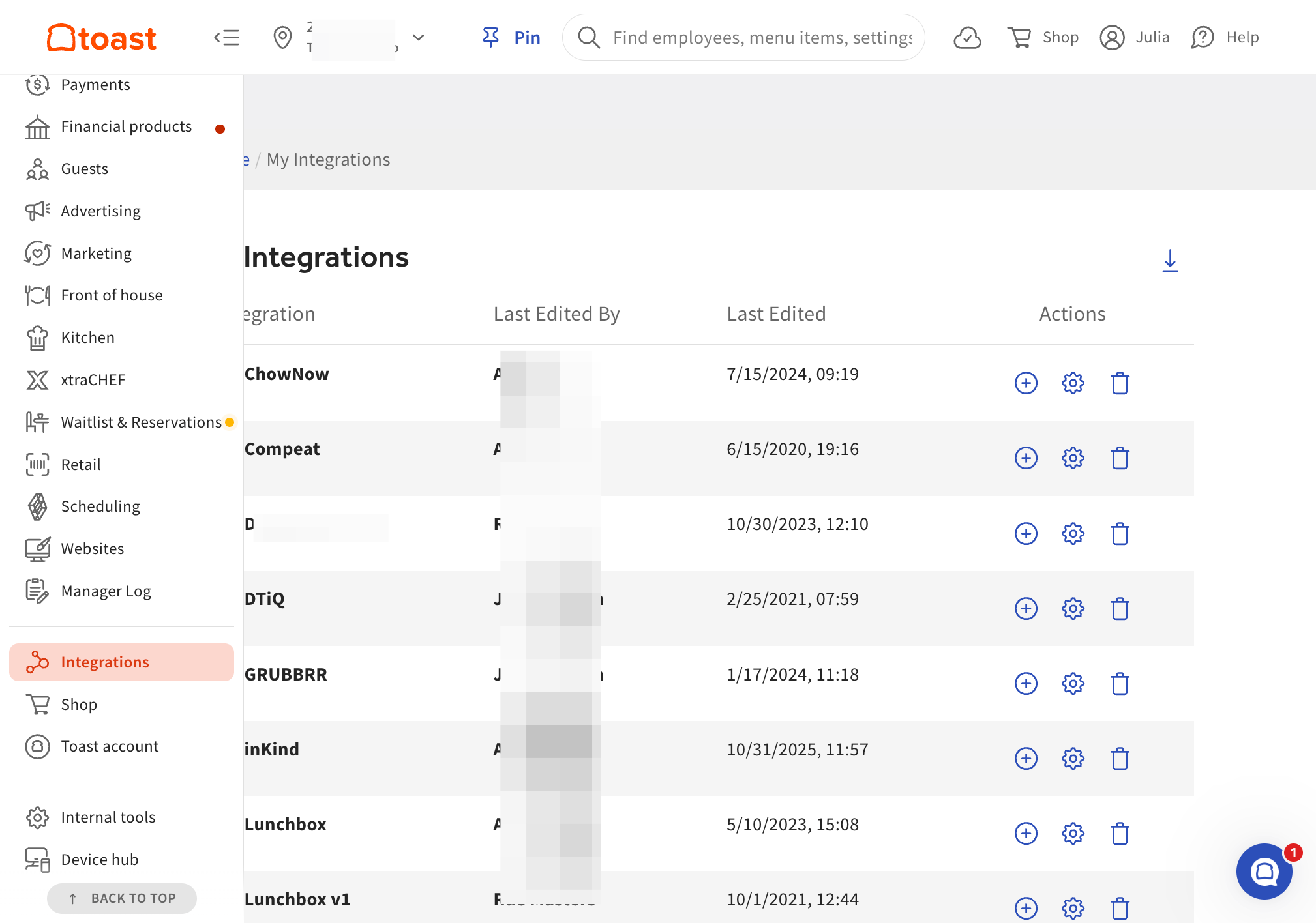Image resolution: width=1316 pixels, height=923 pixels.
Task: Select the Lunchbox v1 row name
Action: [x=297, y=900]
